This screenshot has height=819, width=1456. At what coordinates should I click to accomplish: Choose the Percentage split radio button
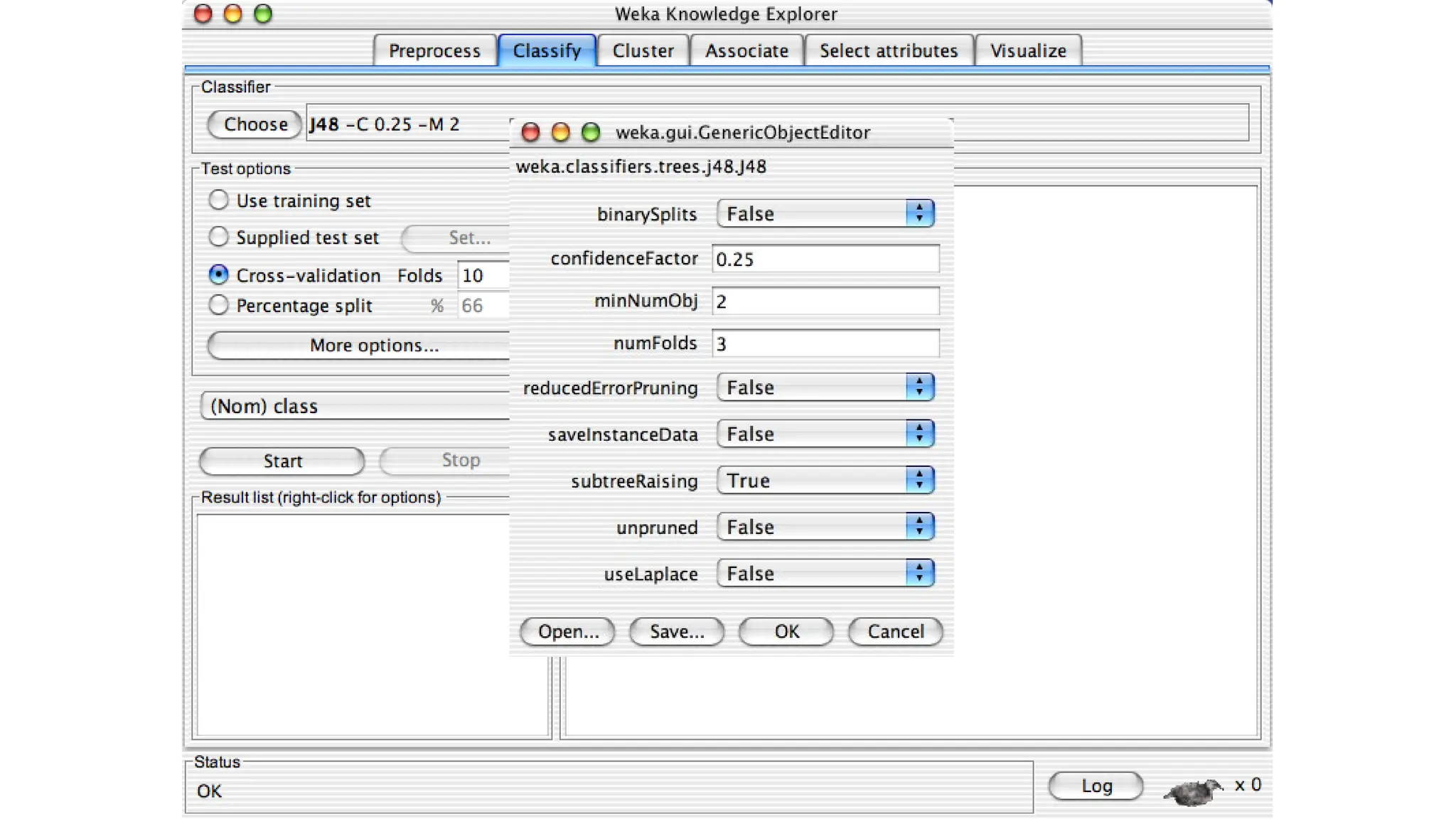click(219, 306)
